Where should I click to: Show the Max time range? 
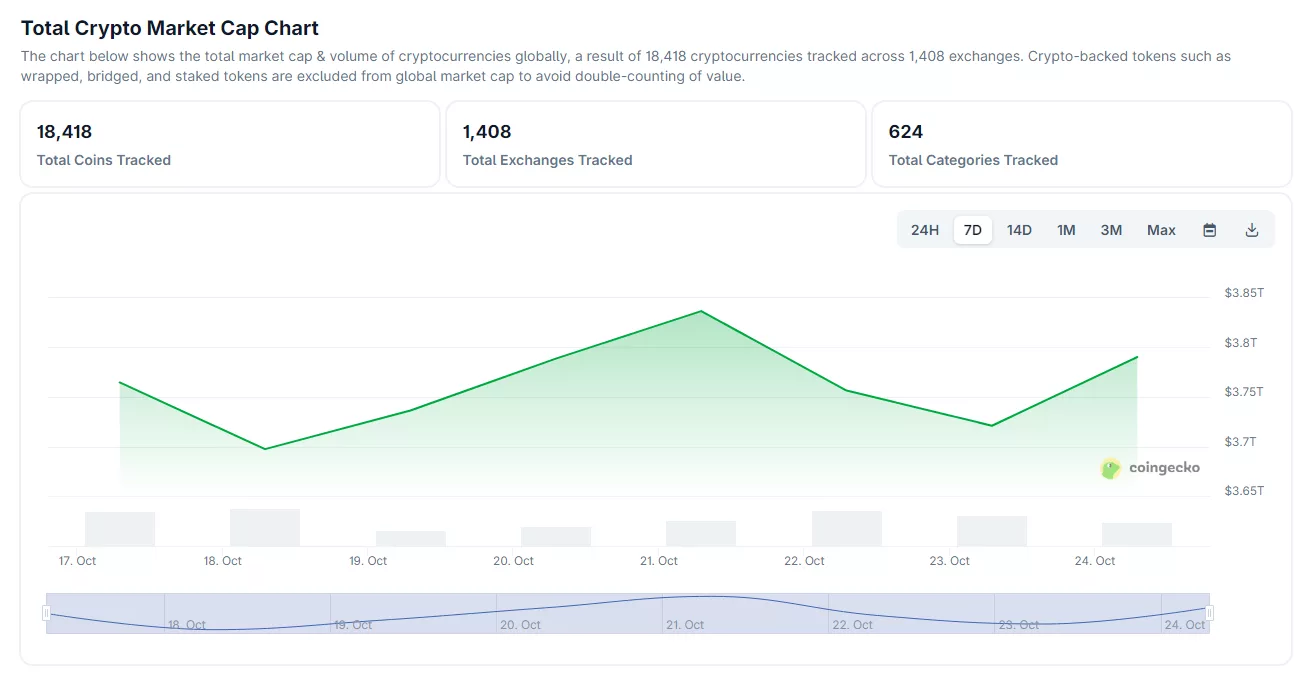[x=1161, y=230]
